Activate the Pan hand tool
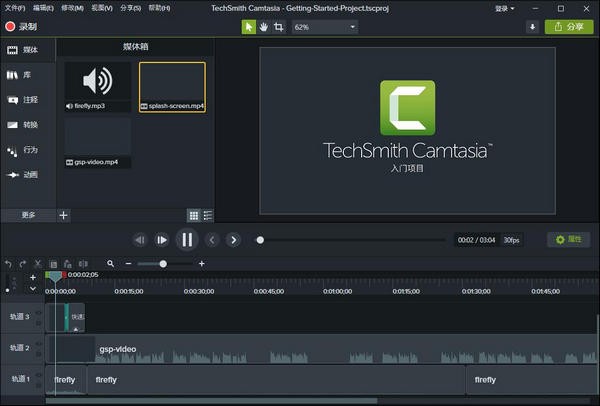 (x=264, y=27)
